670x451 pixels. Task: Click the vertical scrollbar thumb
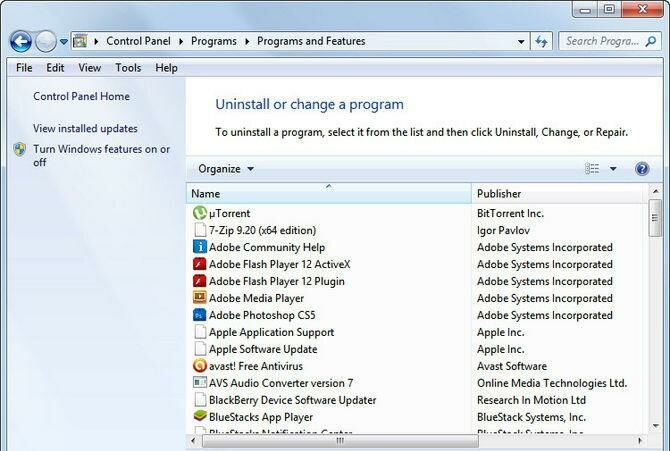tap(655, 218)
